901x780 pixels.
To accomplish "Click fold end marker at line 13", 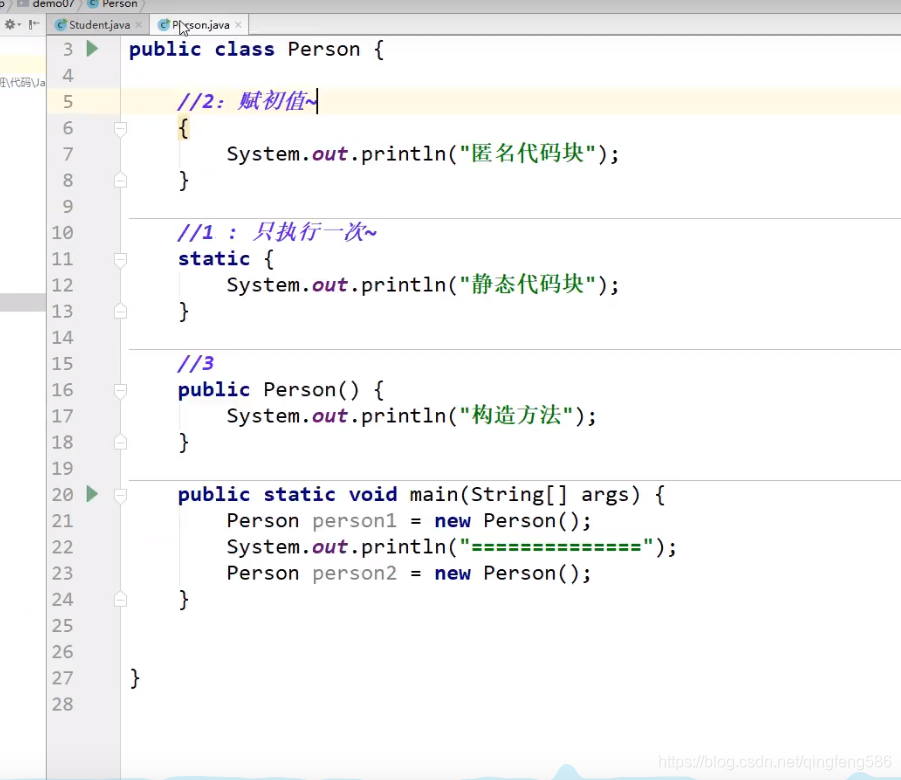I will click(120, 312).
